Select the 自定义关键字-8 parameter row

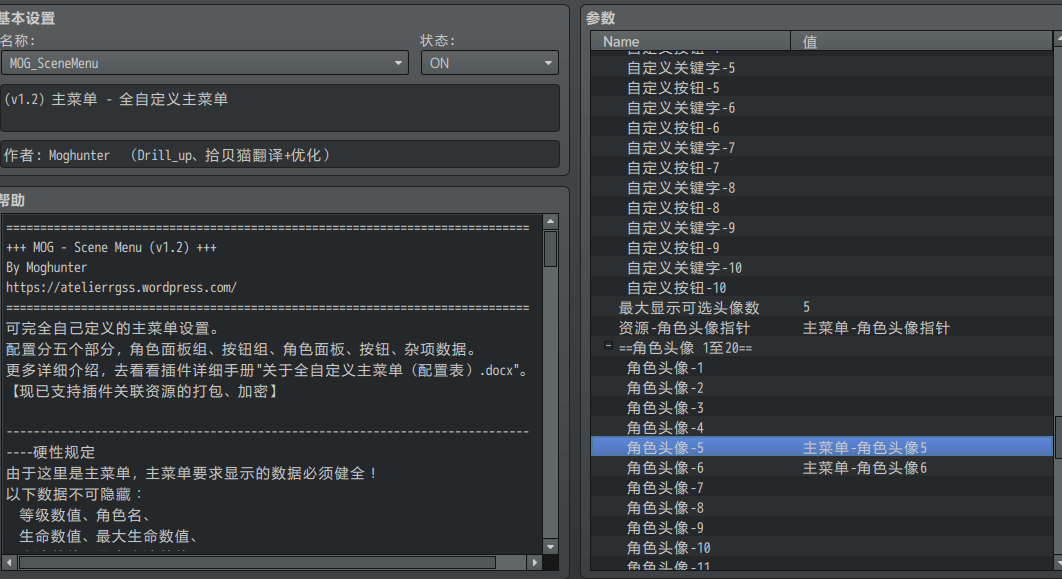coord(681,187)
